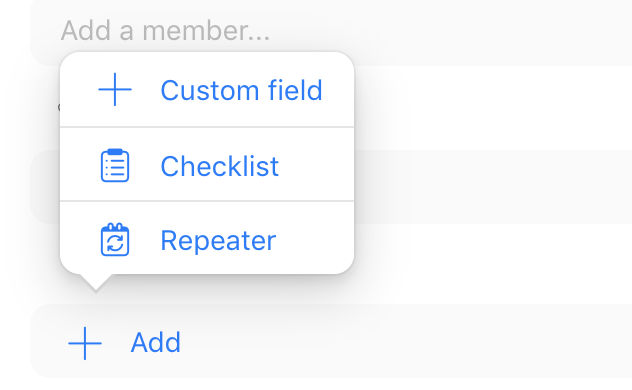632x390 pixels.
Task: Click the popup's pointer arrow above Add
Action: pos(96,283)
